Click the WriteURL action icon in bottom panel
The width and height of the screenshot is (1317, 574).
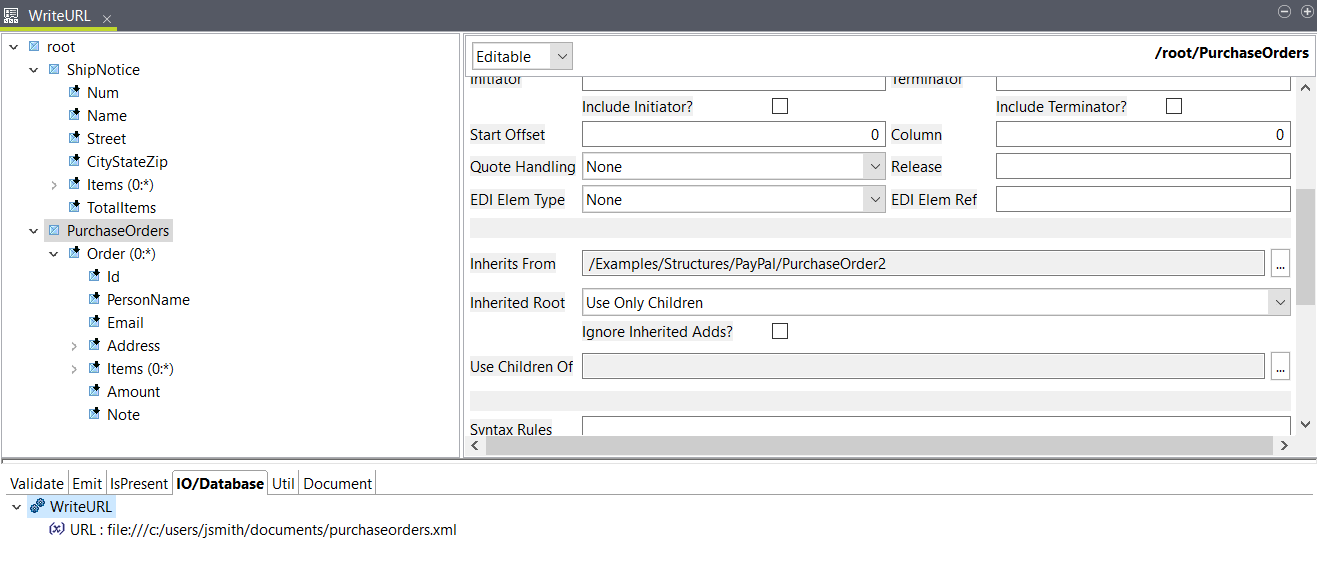tap(37, 507)
